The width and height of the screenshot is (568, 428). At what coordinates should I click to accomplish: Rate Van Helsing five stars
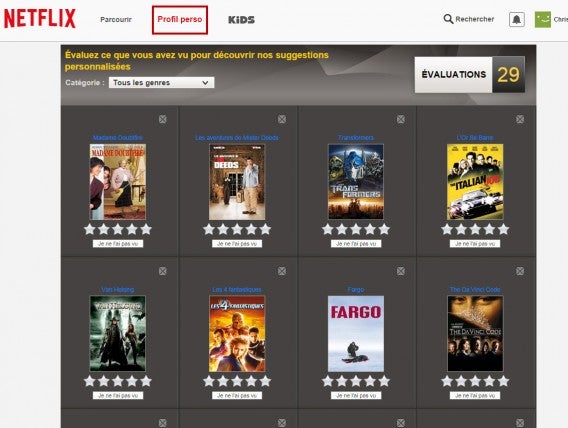pos(146,381)
